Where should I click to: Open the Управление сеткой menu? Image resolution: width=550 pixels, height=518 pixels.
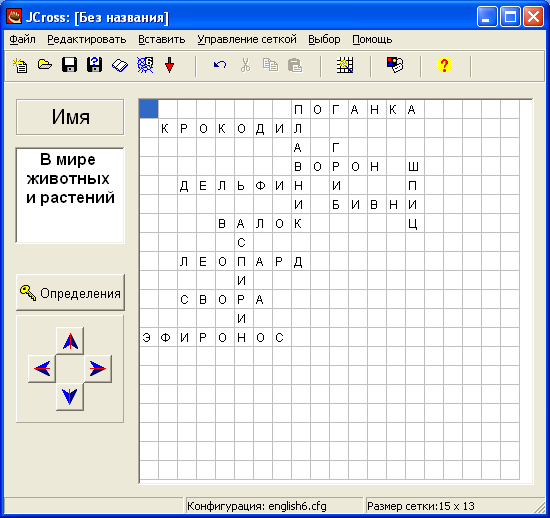tap(247, 39)
